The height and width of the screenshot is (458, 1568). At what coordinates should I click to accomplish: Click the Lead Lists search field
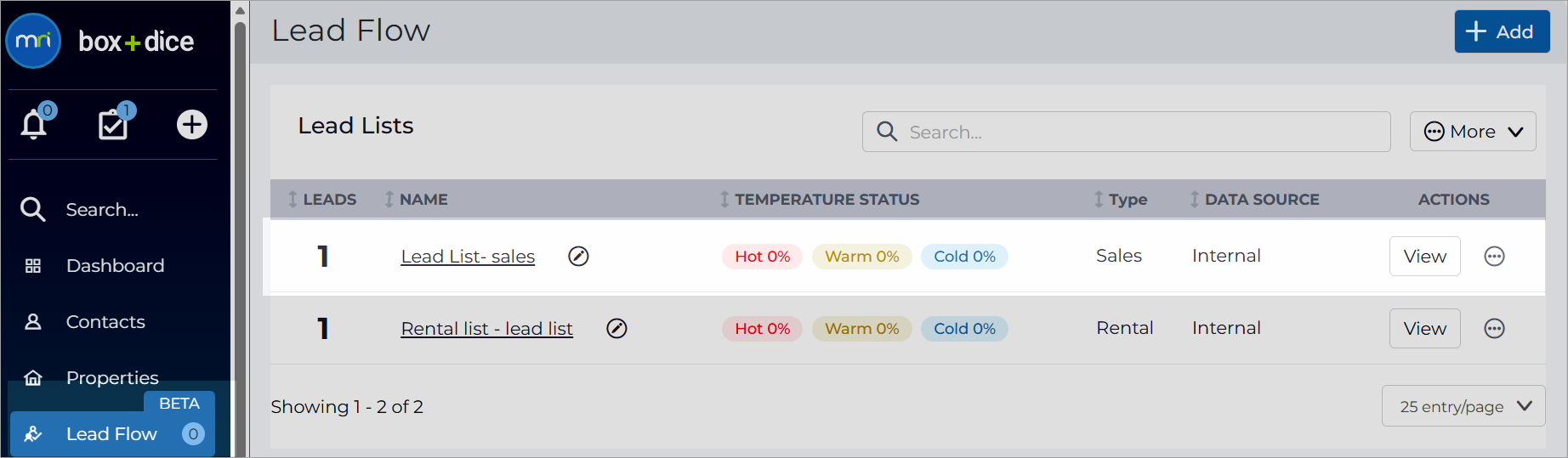click(x=1126, y=132)
